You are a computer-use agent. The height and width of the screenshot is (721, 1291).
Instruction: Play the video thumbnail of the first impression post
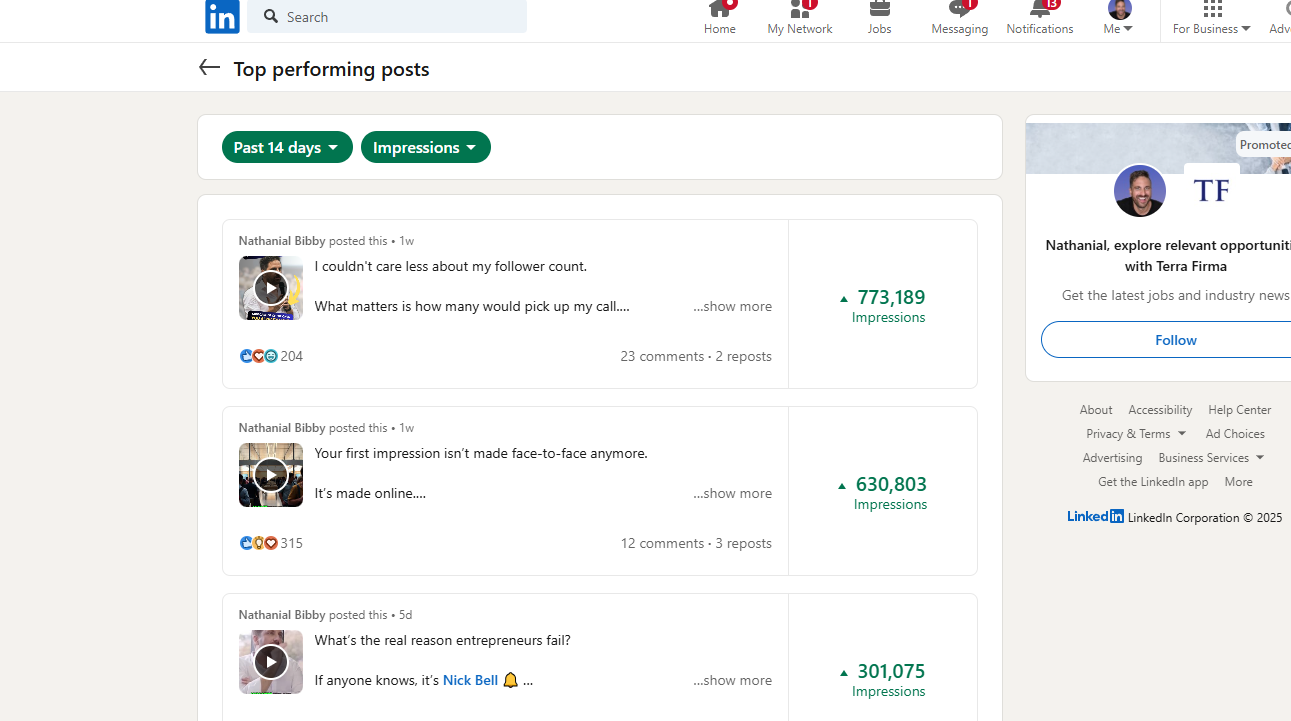coord(271,475)
